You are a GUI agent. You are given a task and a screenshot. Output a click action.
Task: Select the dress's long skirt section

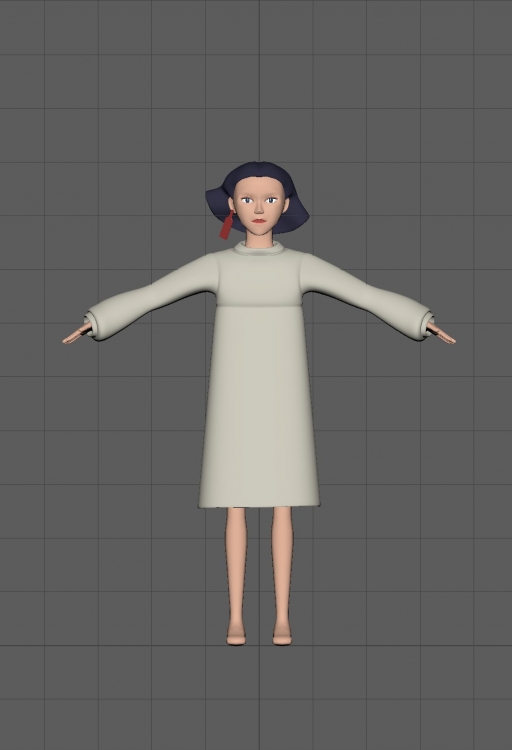pos(259,407)
